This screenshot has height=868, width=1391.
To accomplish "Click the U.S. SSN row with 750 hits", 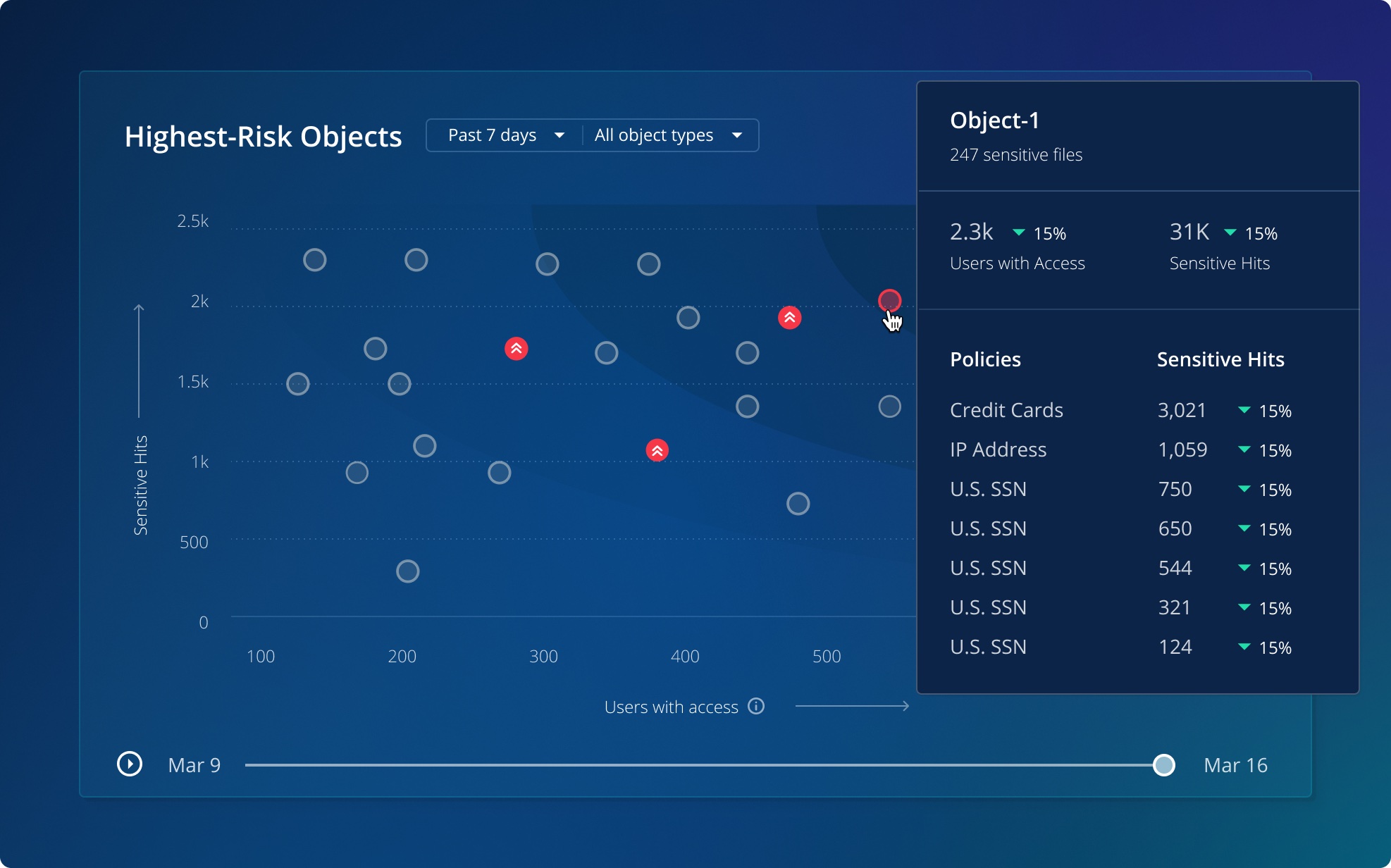I will point(1121,489).
